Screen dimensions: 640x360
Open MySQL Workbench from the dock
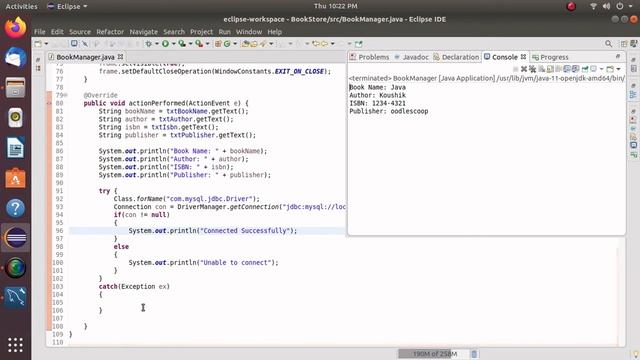[16, 297]
